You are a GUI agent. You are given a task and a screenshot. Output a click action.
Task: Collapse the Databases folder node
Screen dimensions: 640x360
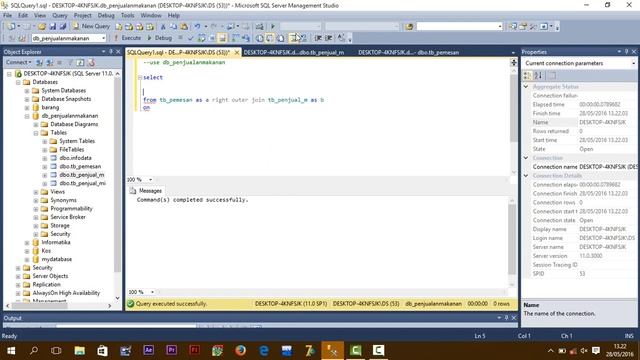click(x=18, y=82)
